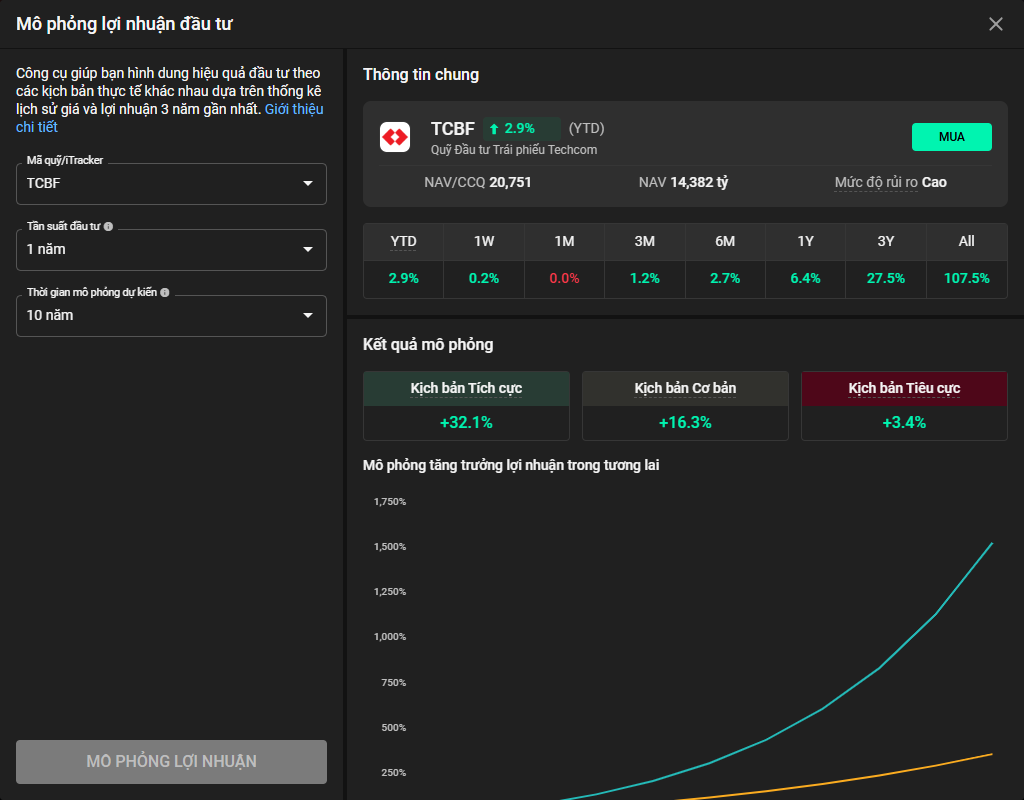
Task: Click the +16.3% base scenario result
Action: [x=685, y=423]
